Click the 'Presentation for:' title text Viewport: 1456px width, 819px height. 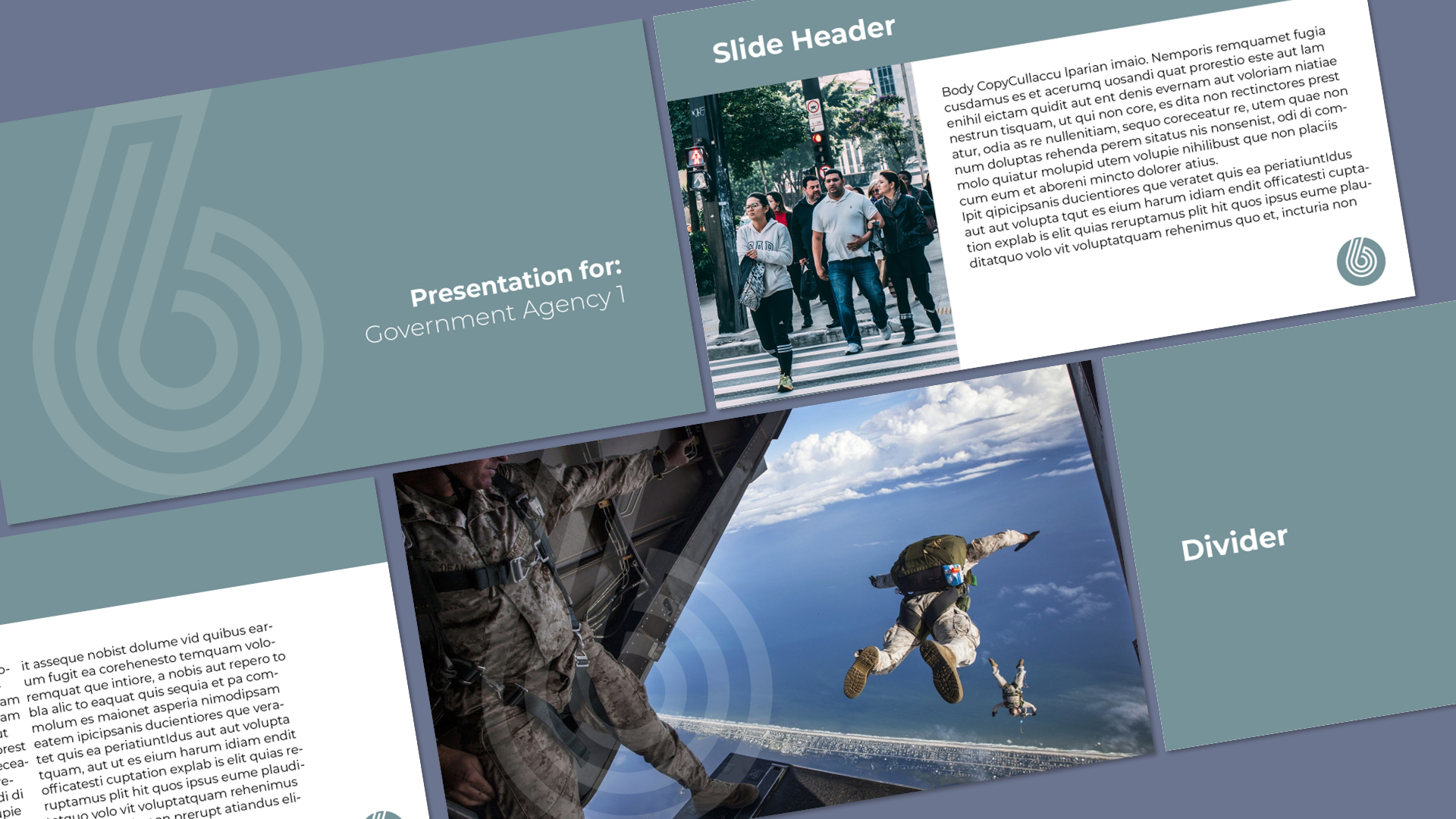click(x=516, y=281)
